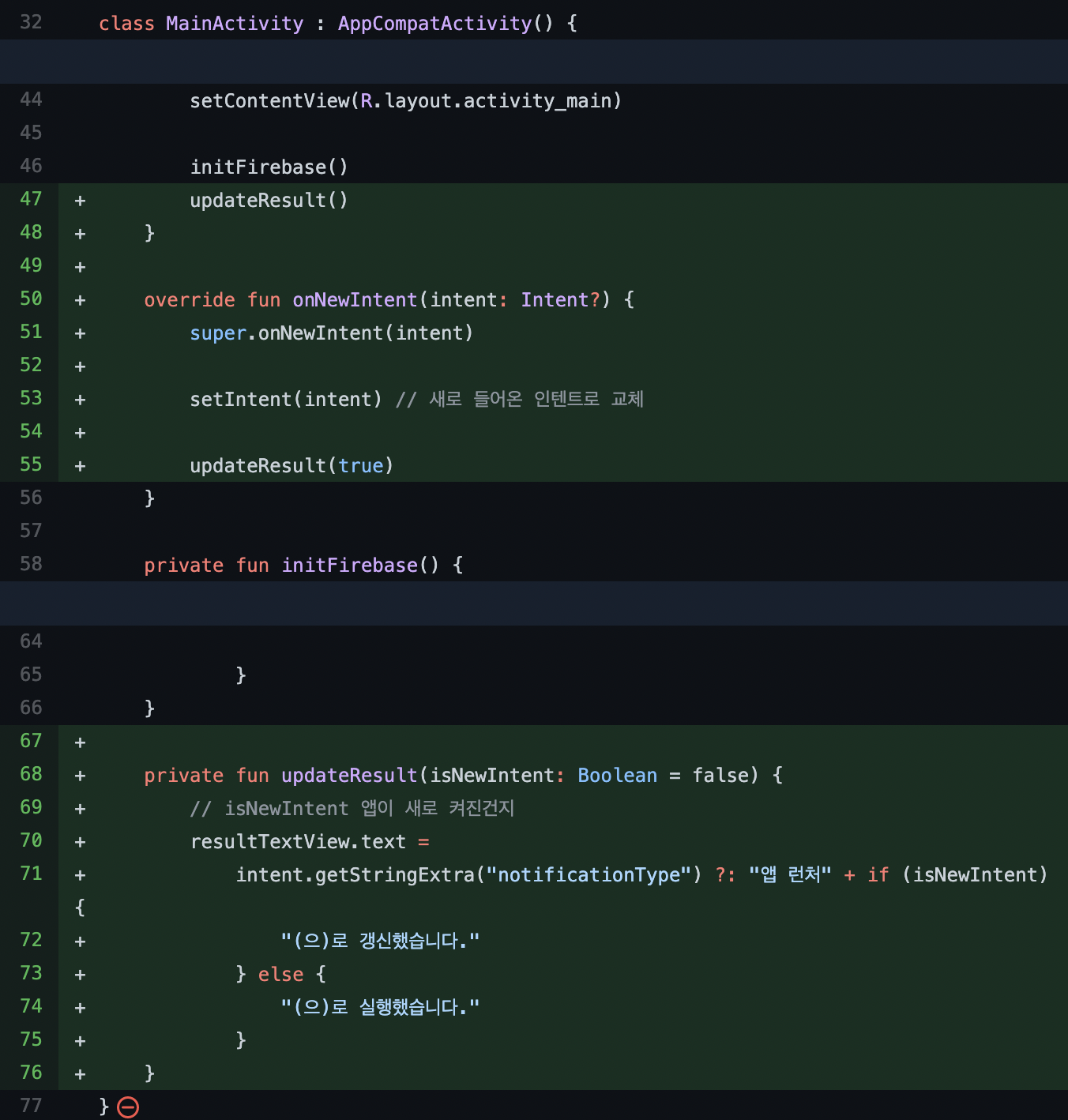This screenshot has width=1068, height=1120.
Task: Click the "(으)로 갱신했습니다." string
Action: [381, 941]
